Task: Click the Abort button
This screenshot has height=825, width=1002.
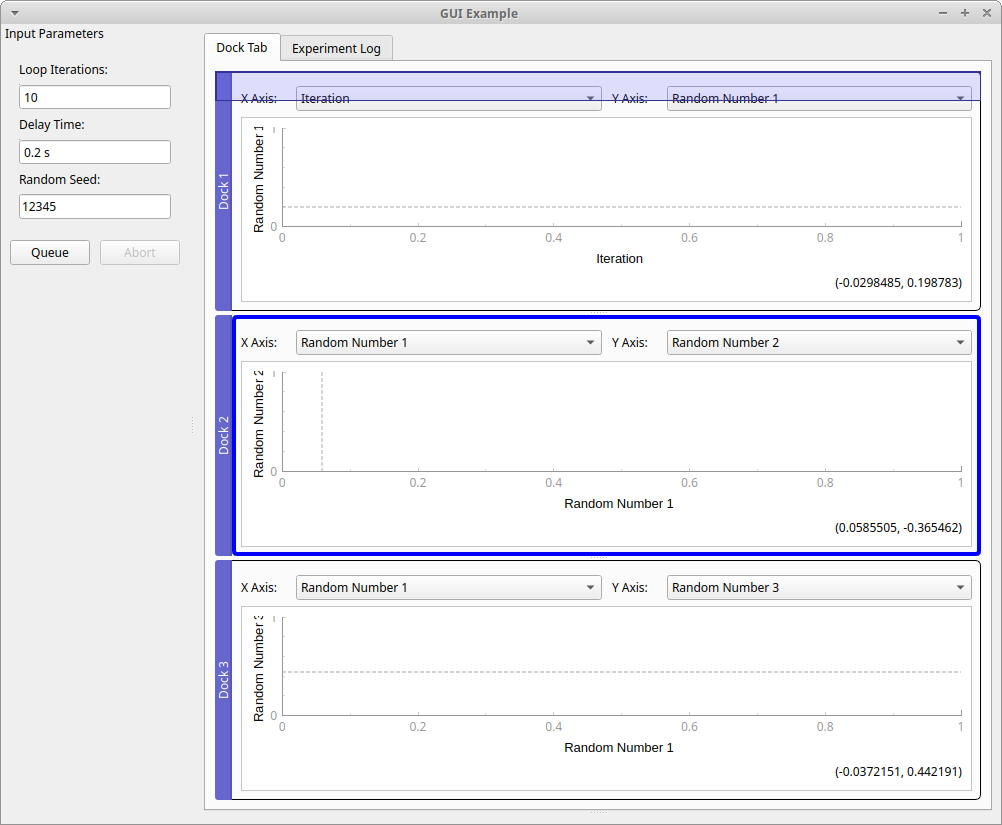Action: click(x=140, y=252)
